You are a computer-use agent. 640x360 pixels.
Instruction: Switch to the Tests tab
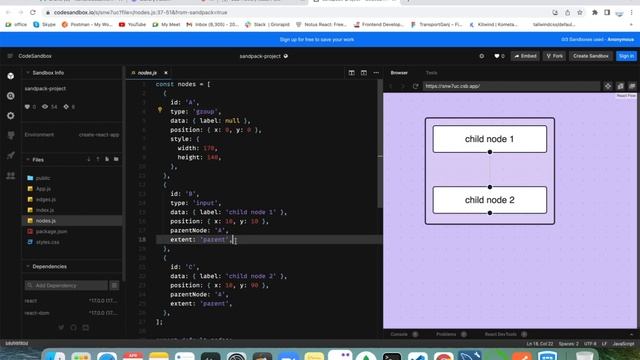(431, 73)
